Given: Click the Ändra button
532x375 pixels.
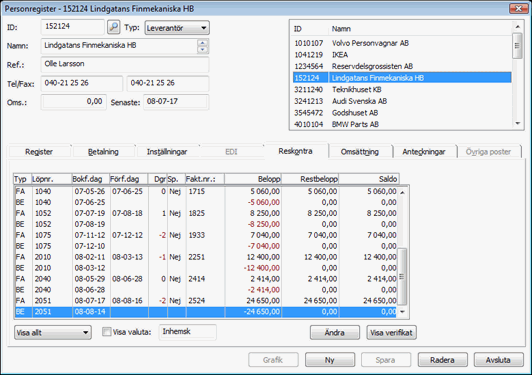Looking at the screenshot, I should tap(335, 333).
